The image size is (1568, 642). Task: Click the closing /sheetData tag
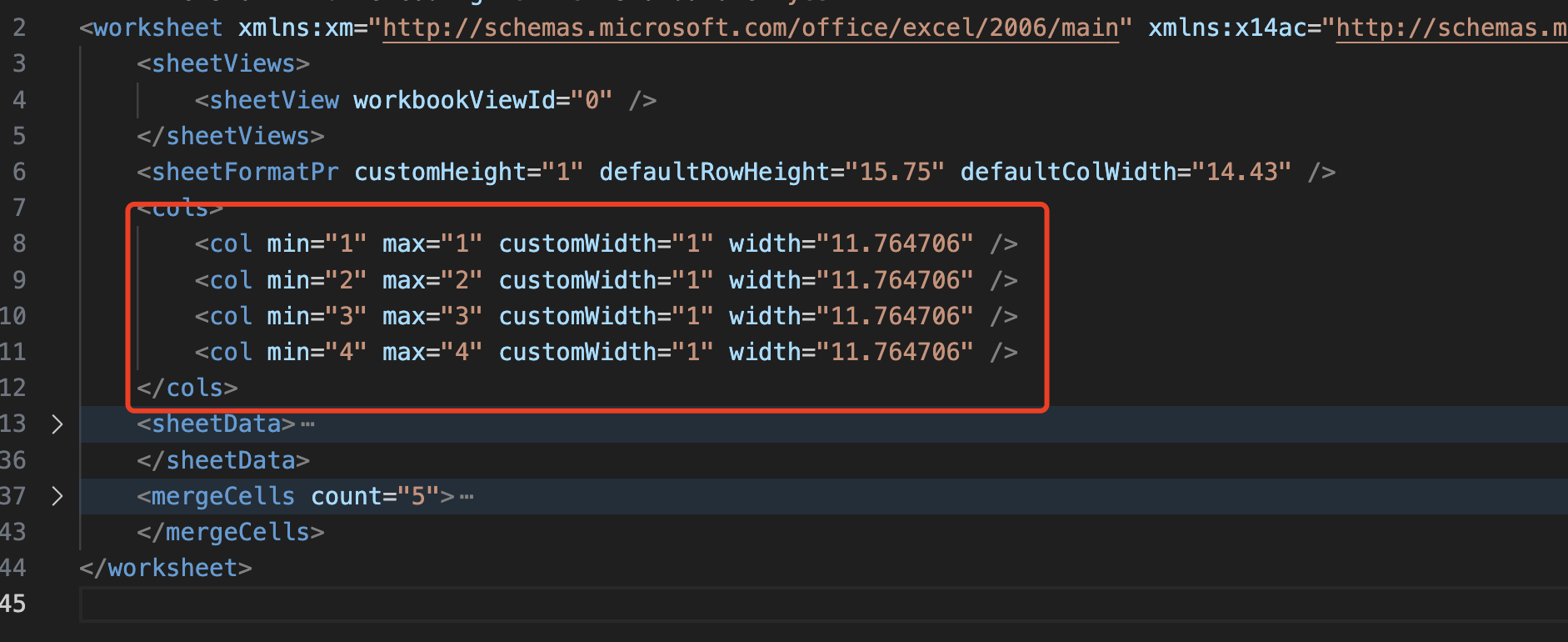click(x=223, y=460)
